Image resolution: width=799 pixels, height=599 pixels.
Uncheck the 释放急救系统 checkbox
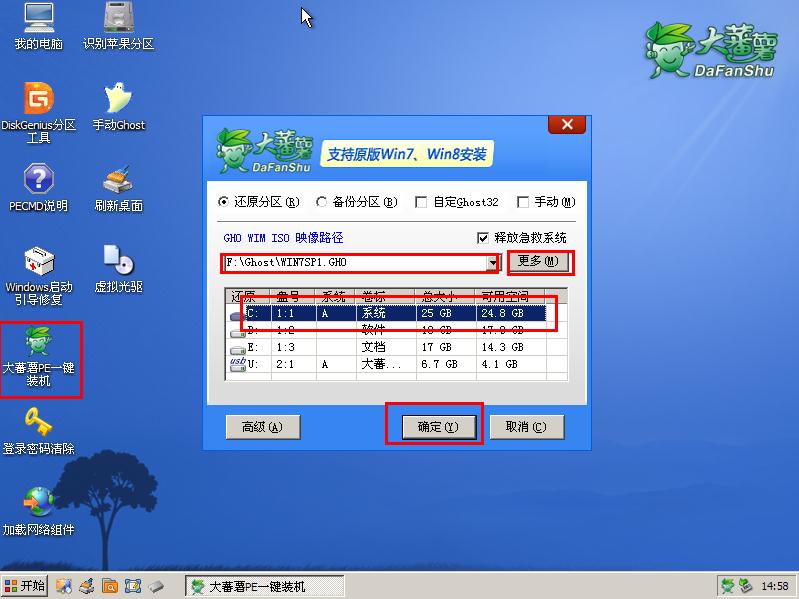point(484,238)
